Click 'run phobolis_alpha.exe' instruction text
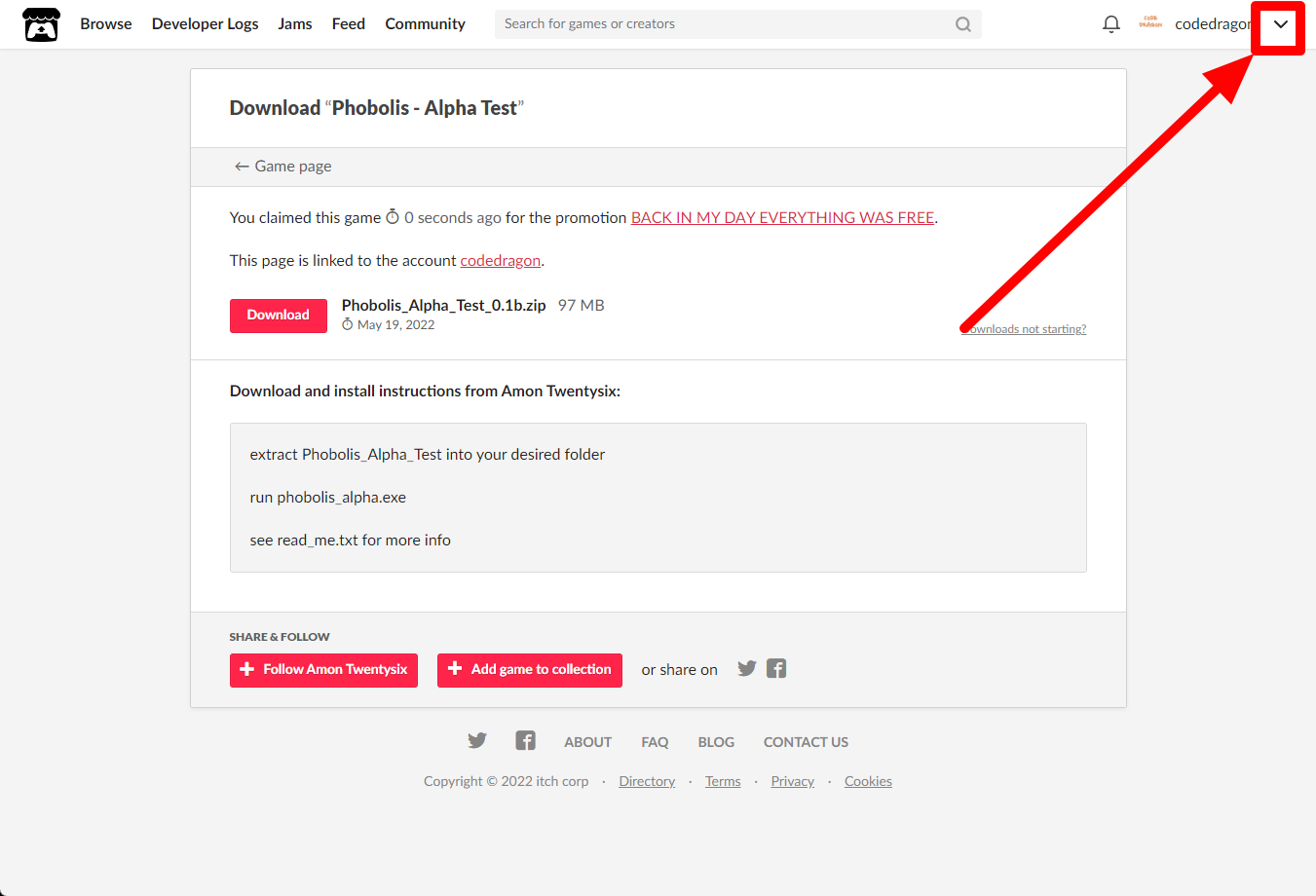The width and height of the screenshot is (1316, 896). 328,498
